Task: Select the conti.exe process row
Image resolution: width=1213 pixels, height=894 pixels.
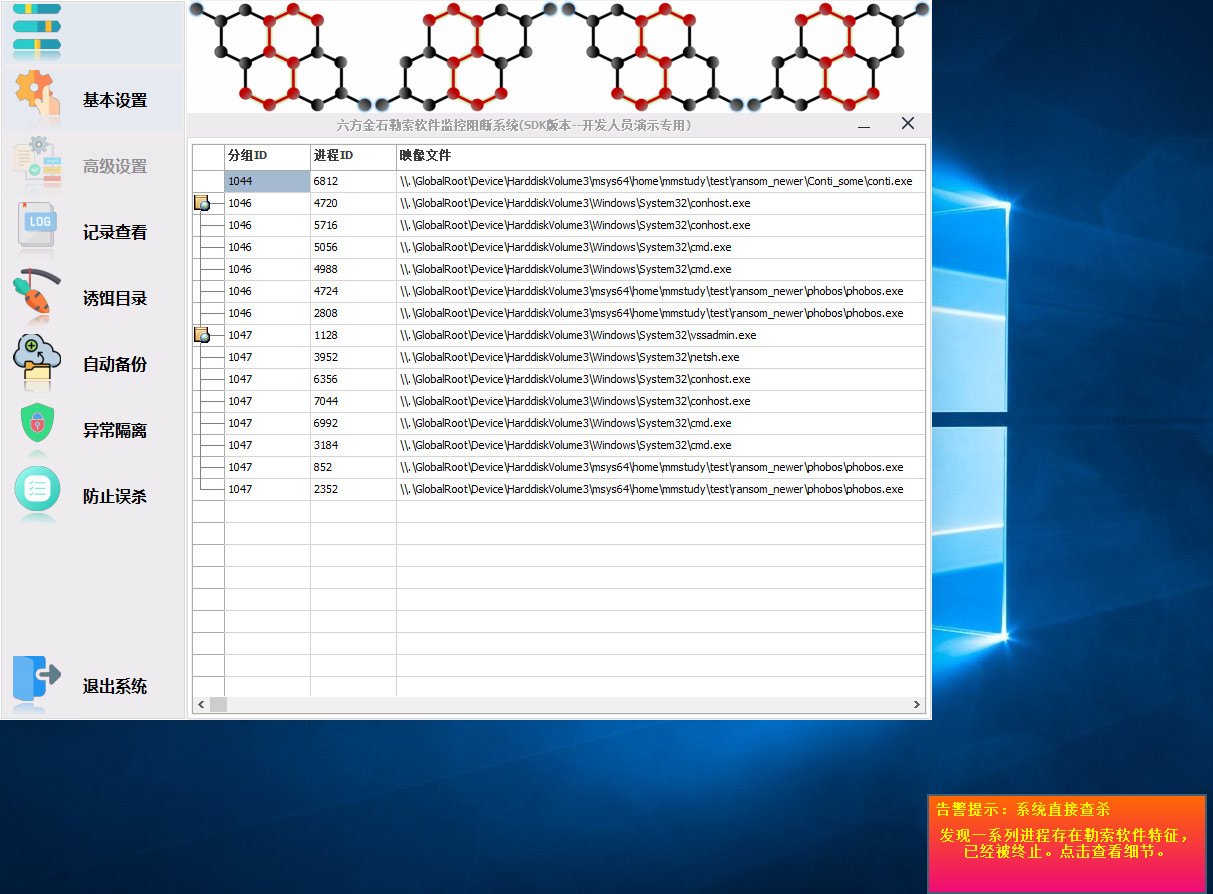Action: coord(655,181)
